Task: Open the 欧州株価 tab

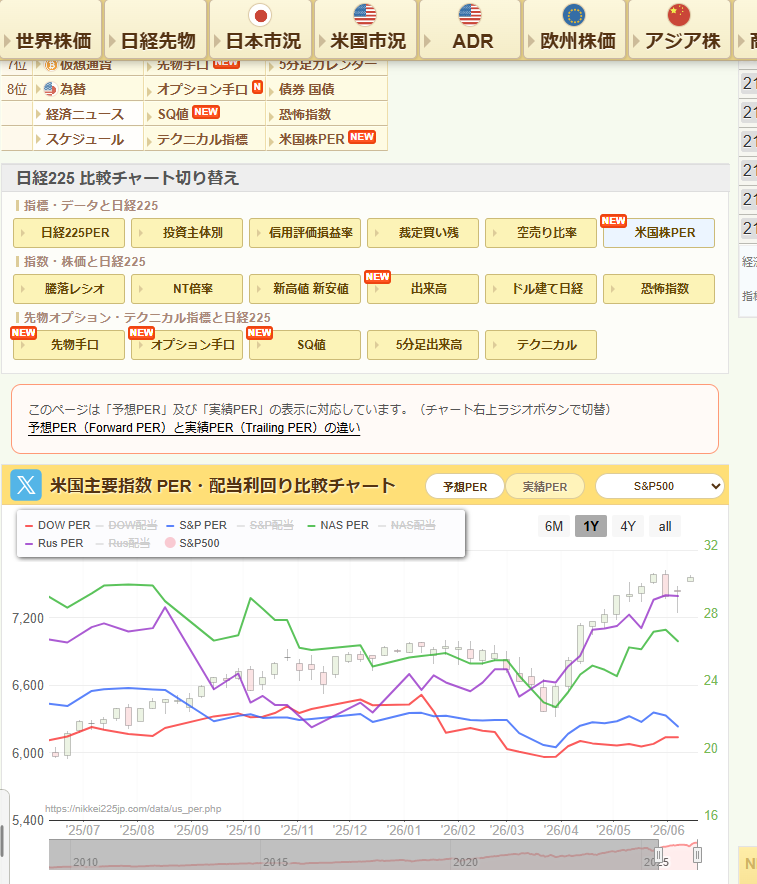Action: [574, 29]
